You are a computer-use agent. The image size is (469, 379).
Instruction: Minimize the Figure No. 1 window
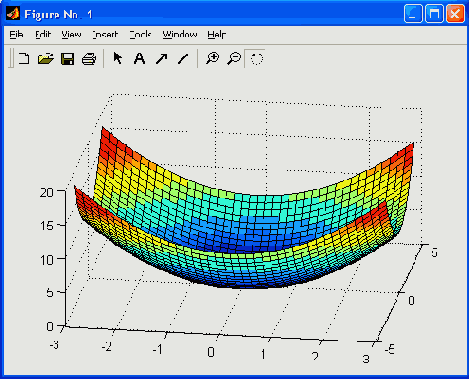tap(413, 14)
